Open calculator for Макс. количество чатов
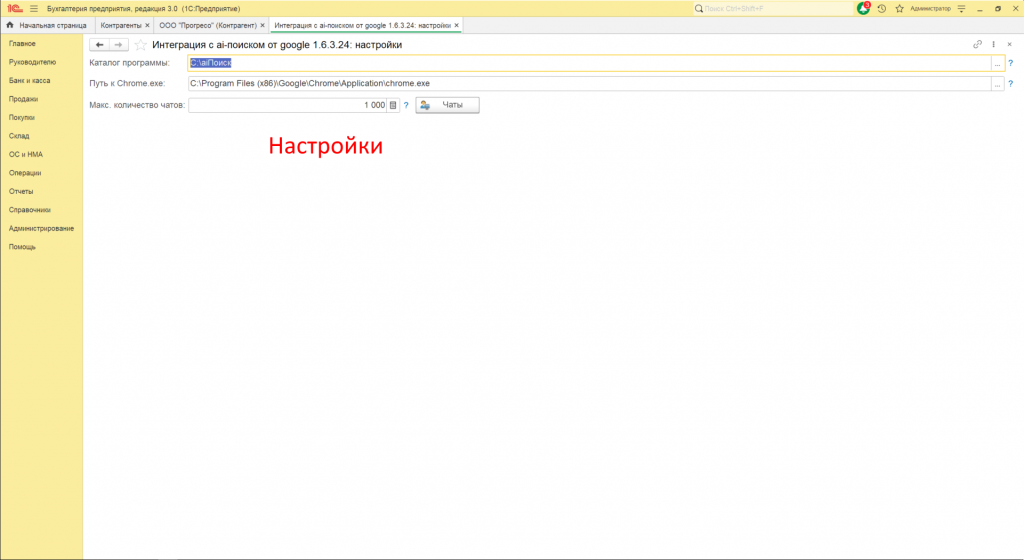Screen dimensions: 1024x560 pyautogui.click(x=393, y=105)
